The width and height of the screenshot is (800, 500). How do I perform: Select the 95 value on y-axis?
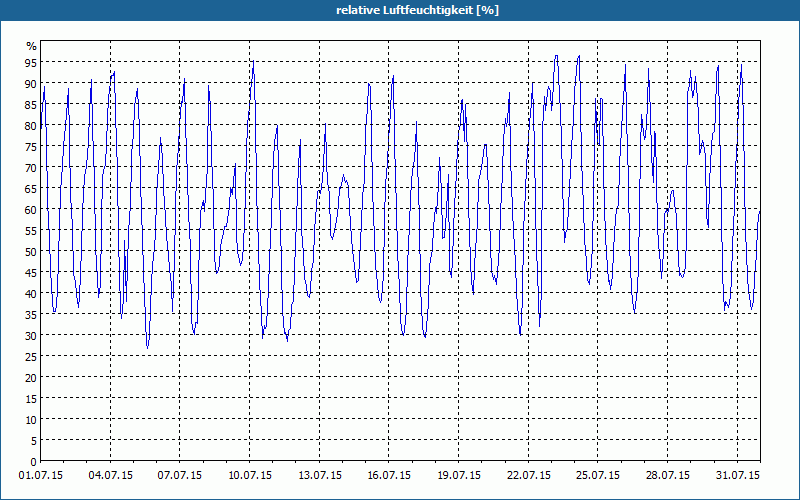[31, 62]
